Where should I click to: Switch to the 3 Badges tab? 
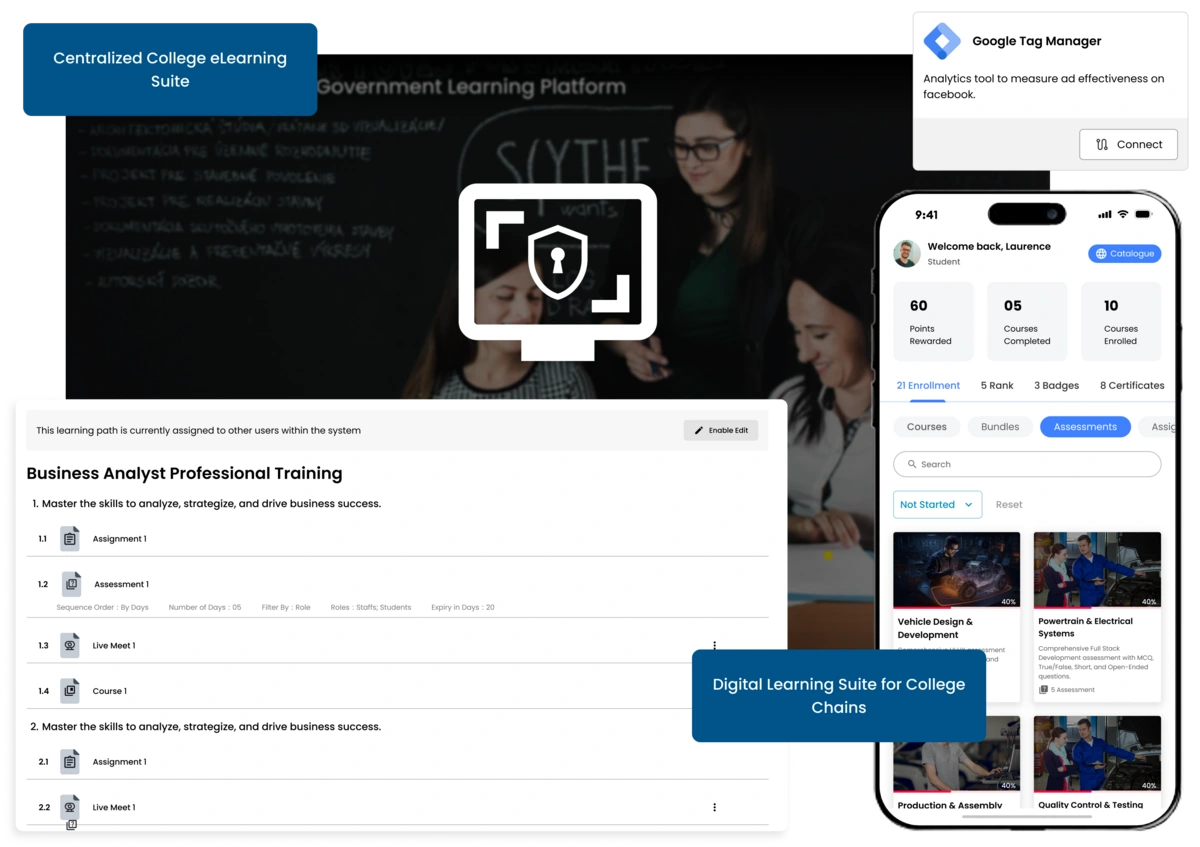(x=1056, y=385)
